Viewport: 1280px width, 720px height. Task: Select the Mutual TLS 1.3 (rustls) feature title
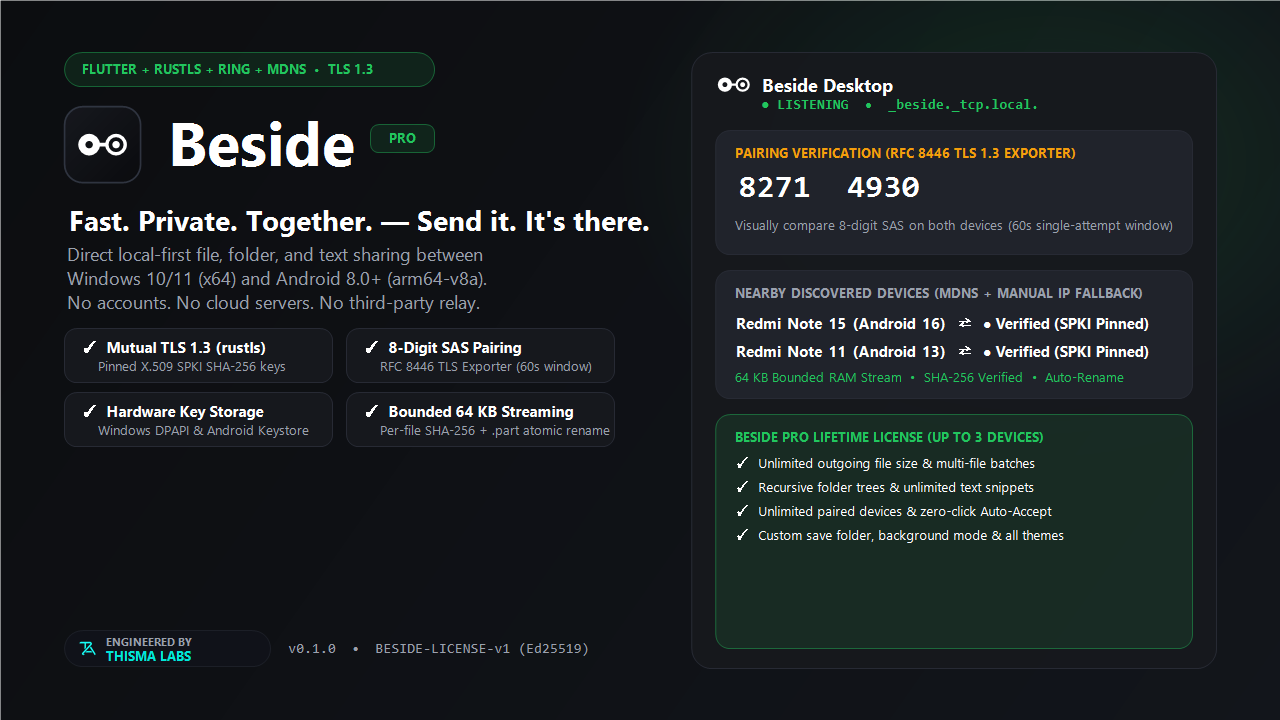[186, 348]
